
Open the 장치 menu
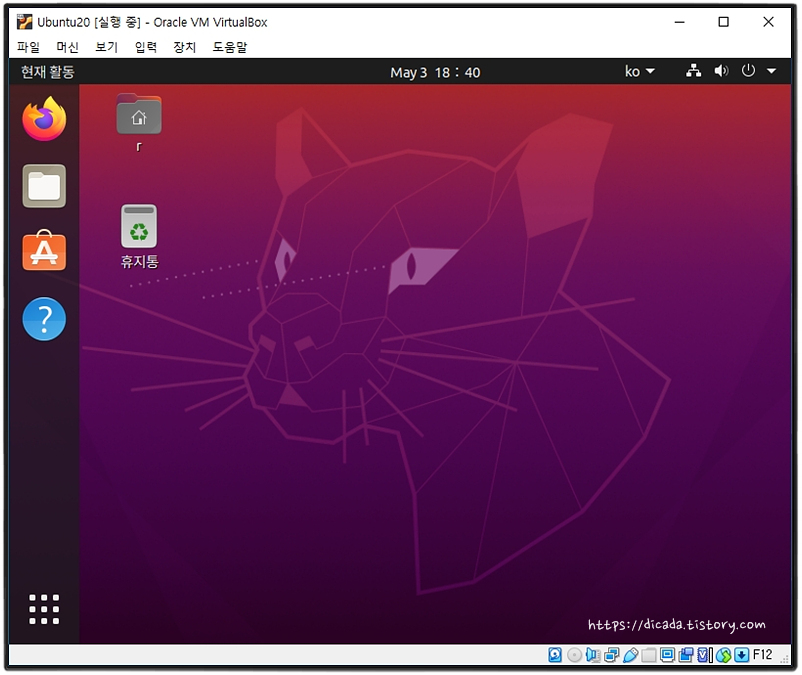185,47
